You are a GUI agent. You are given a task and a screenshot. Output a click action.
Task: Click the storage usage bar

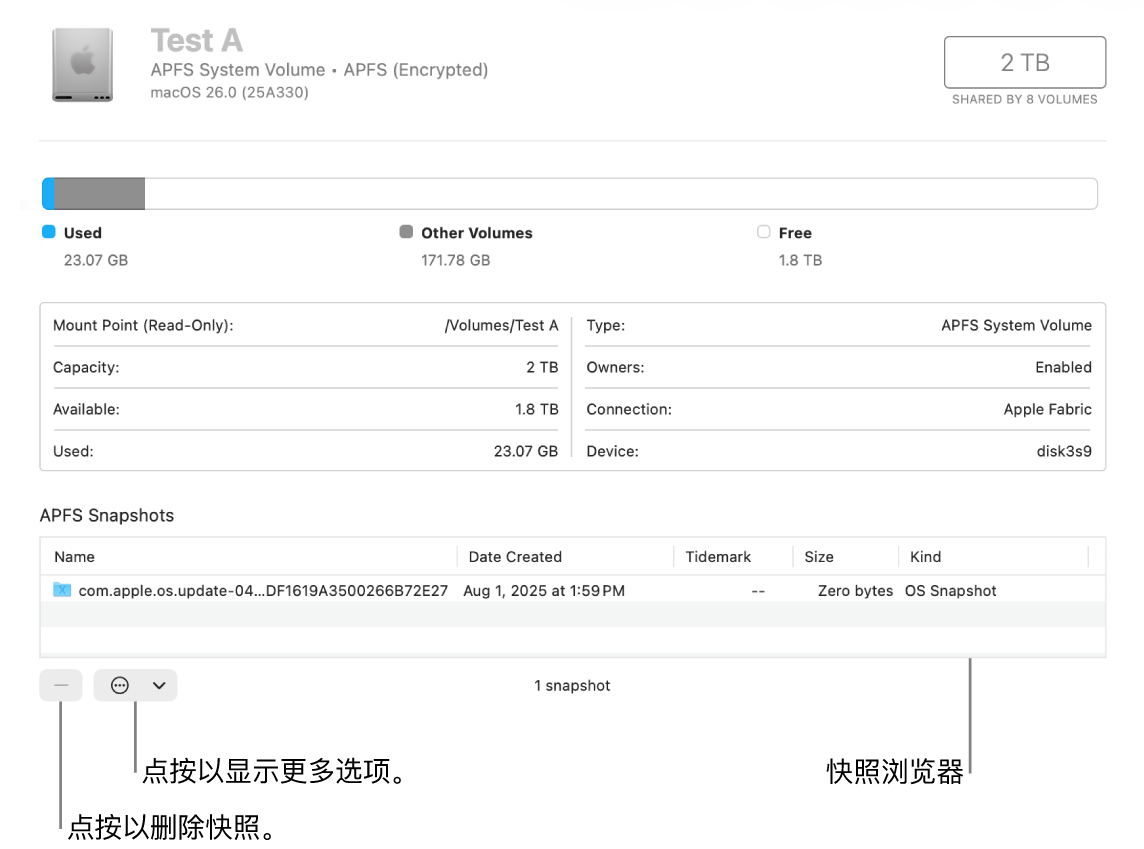tap(569, 194)
